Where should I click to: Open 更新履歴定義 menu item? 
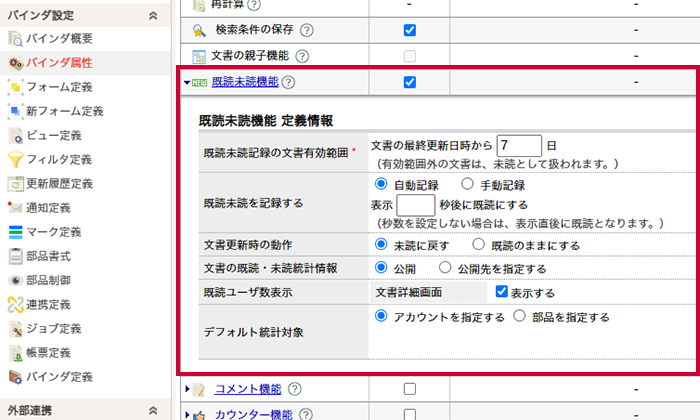[59, 184]
